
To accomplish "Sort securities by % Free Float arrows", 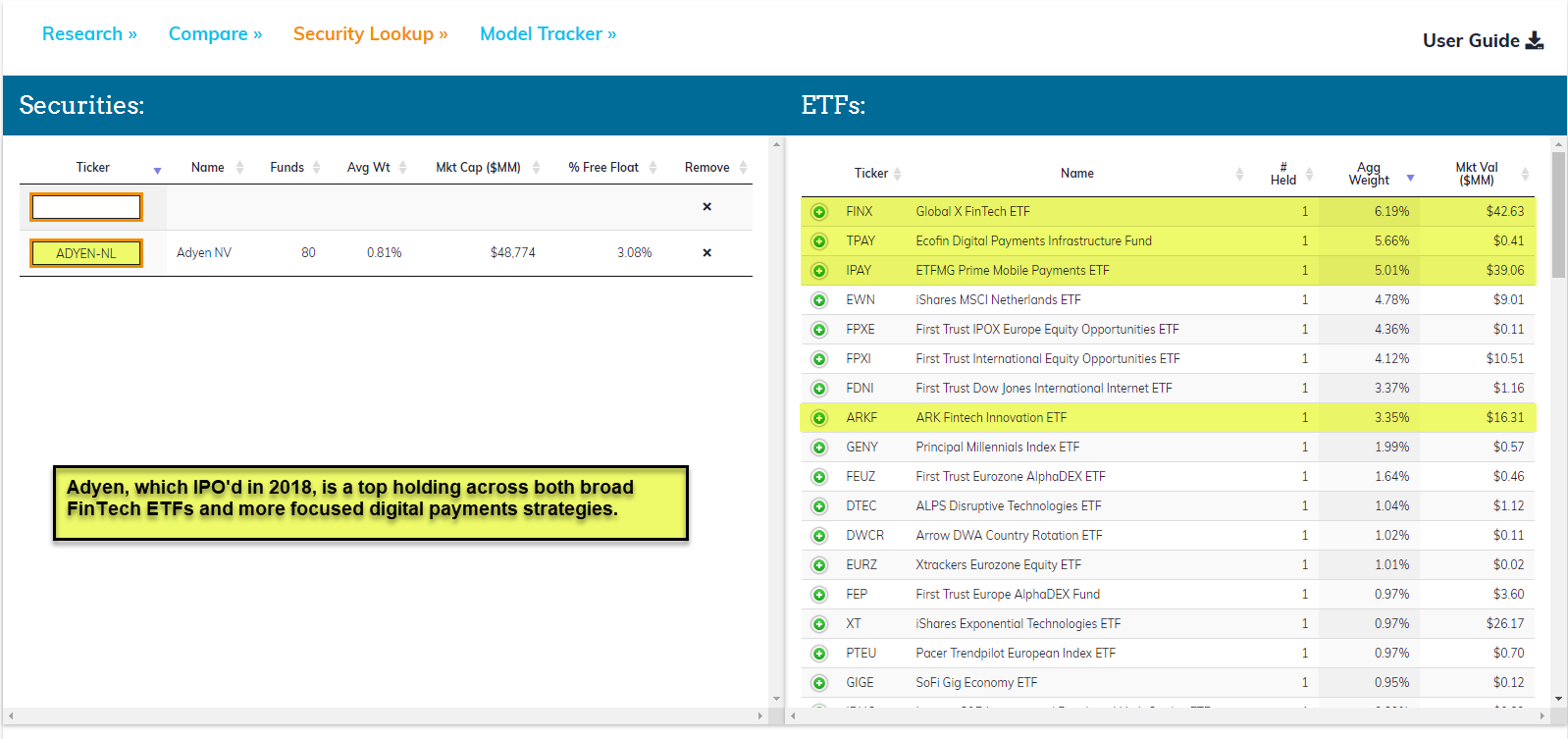I will coord(653,168).
